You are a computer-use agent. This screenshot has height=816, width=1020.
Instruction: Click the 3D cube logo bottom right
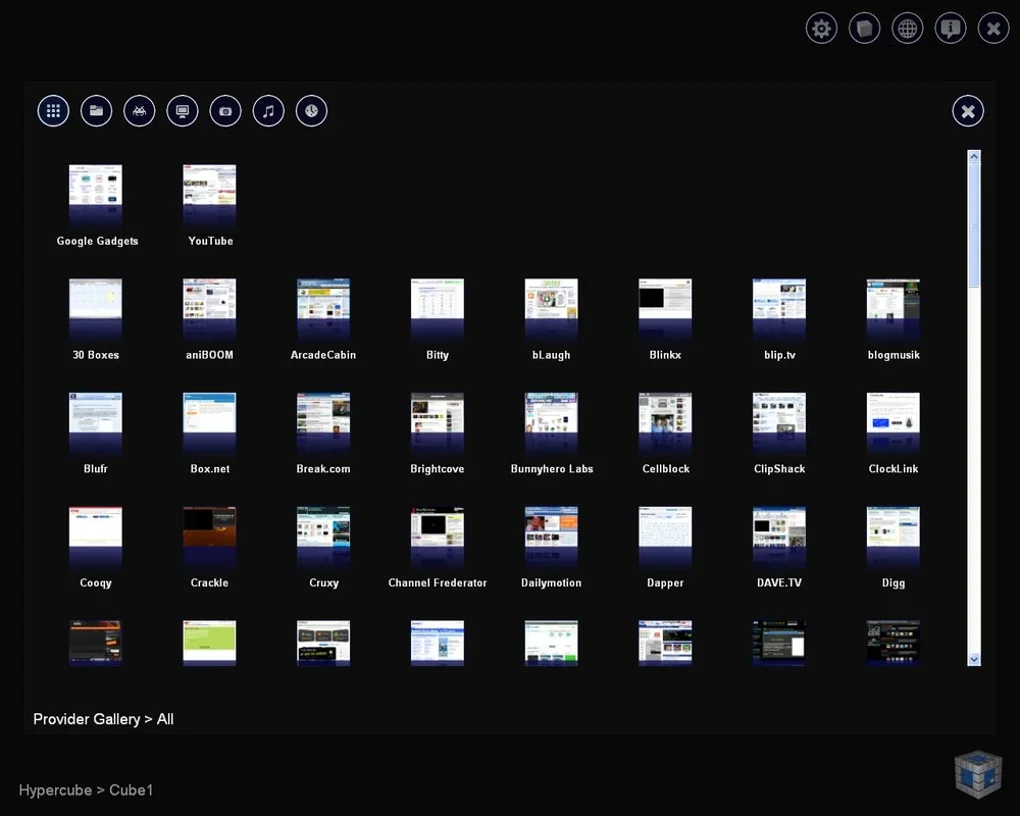[x=978, y=774]
